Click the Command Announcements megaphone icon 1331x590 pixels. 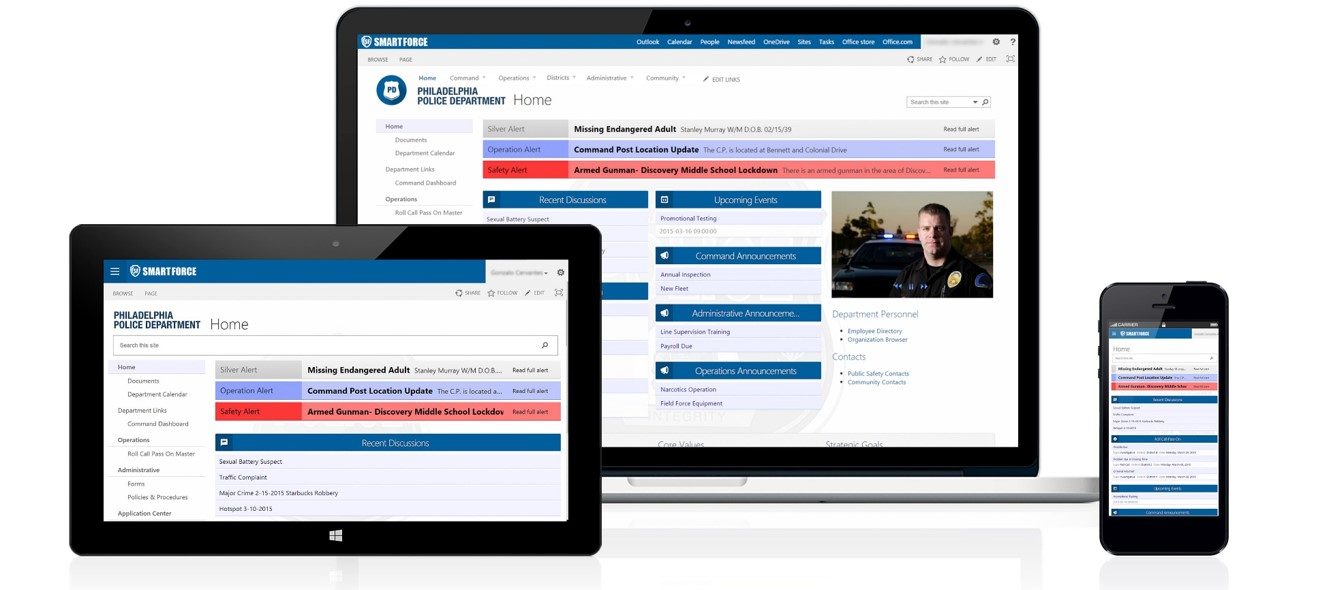[x=662, y=255]
